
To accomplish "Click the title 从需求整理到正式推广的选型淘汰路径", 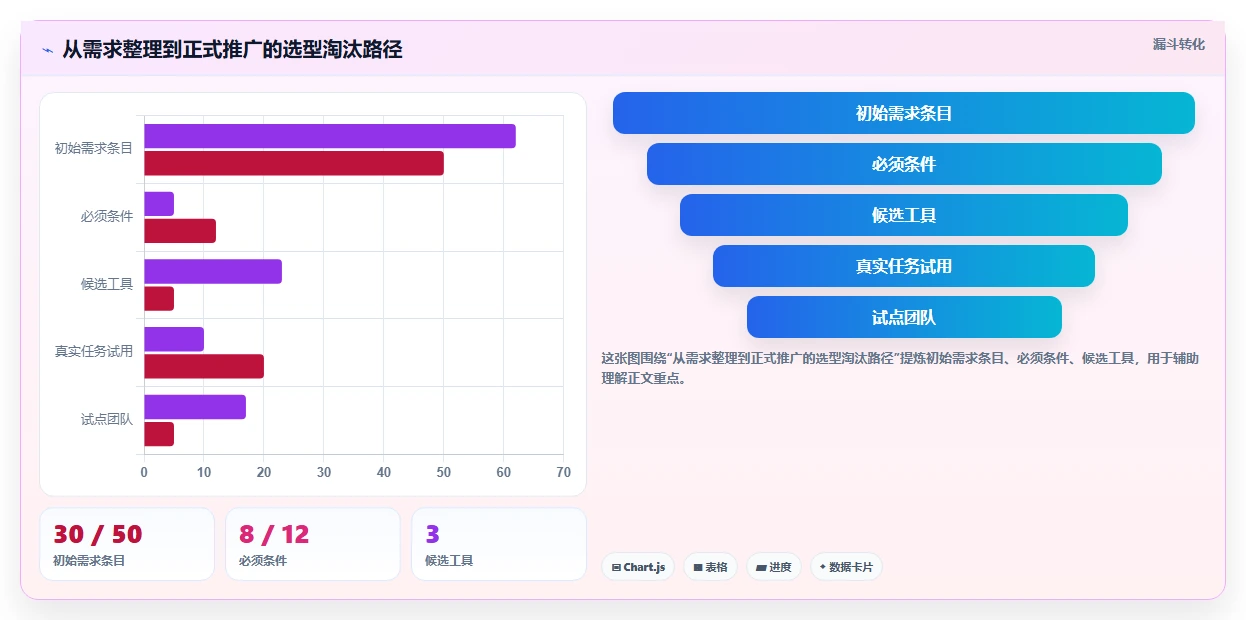I will click(x=232, y=49).
